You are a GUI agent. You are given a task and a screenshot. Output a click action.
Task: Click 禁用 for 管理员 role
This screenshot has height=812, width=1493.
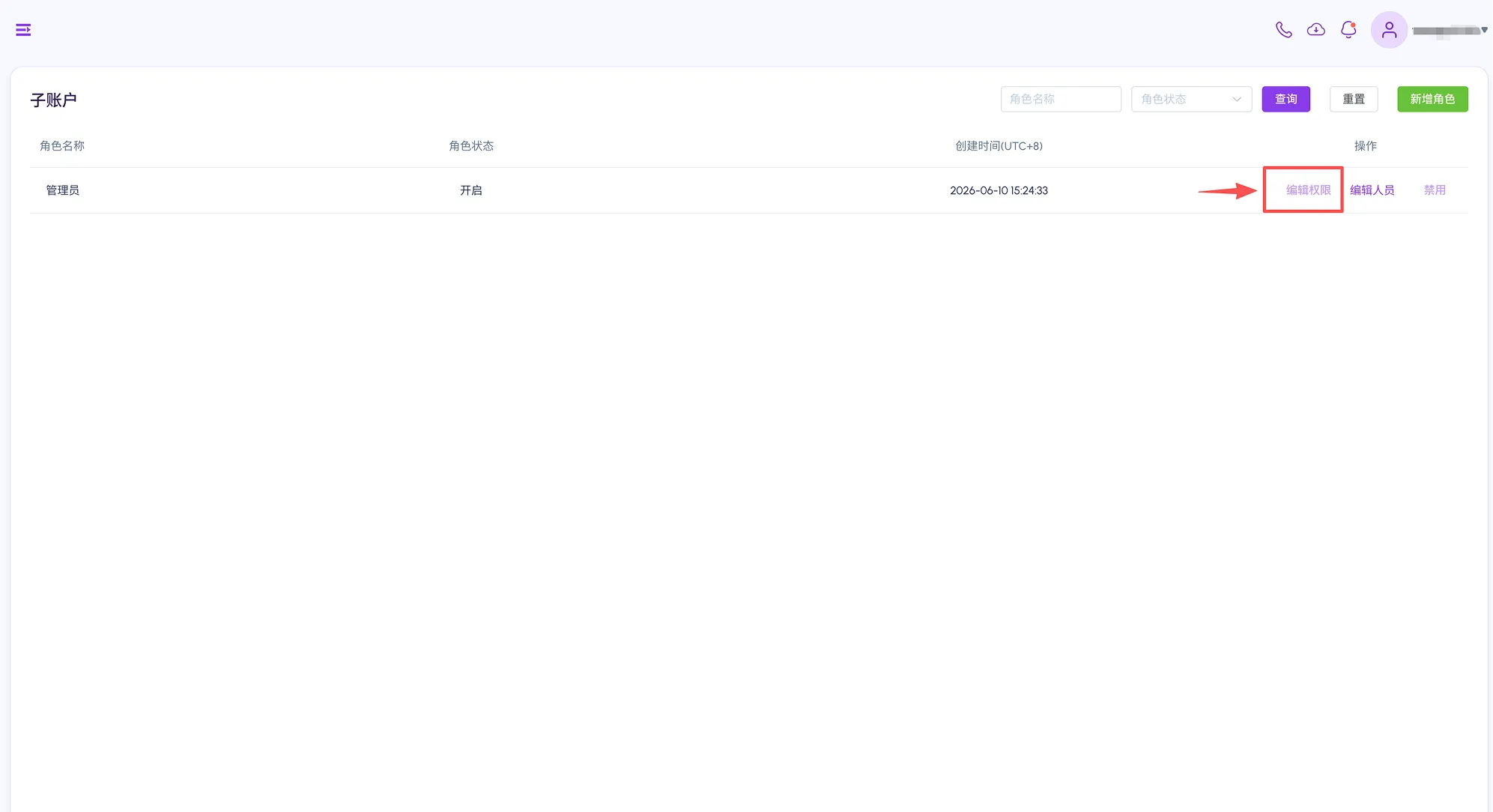(x=1435, y=190)
